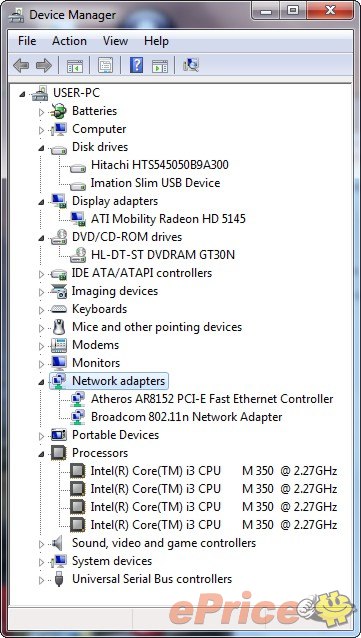Click the Sound controllers speaker icon
Viewport: 361px width, 638px height.
pyautogui.click(x=58, y=543)
